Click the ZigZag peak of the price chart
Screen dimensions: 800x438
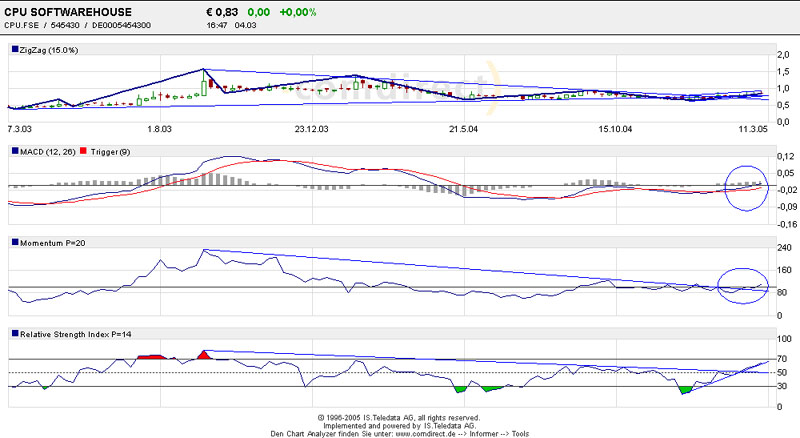(x=204, y=70)
